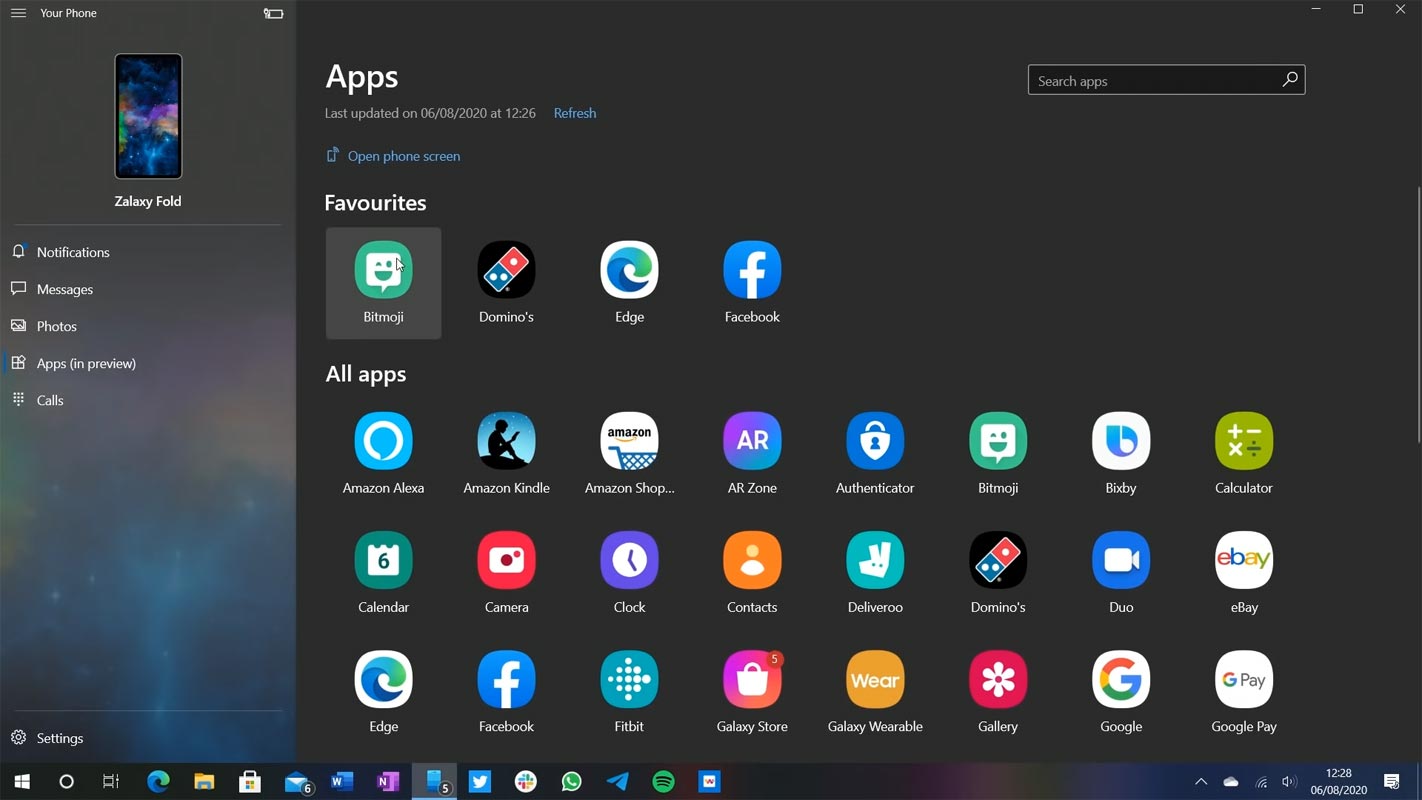
Task: Open Word from the taskbar
Action: point(342,781)
